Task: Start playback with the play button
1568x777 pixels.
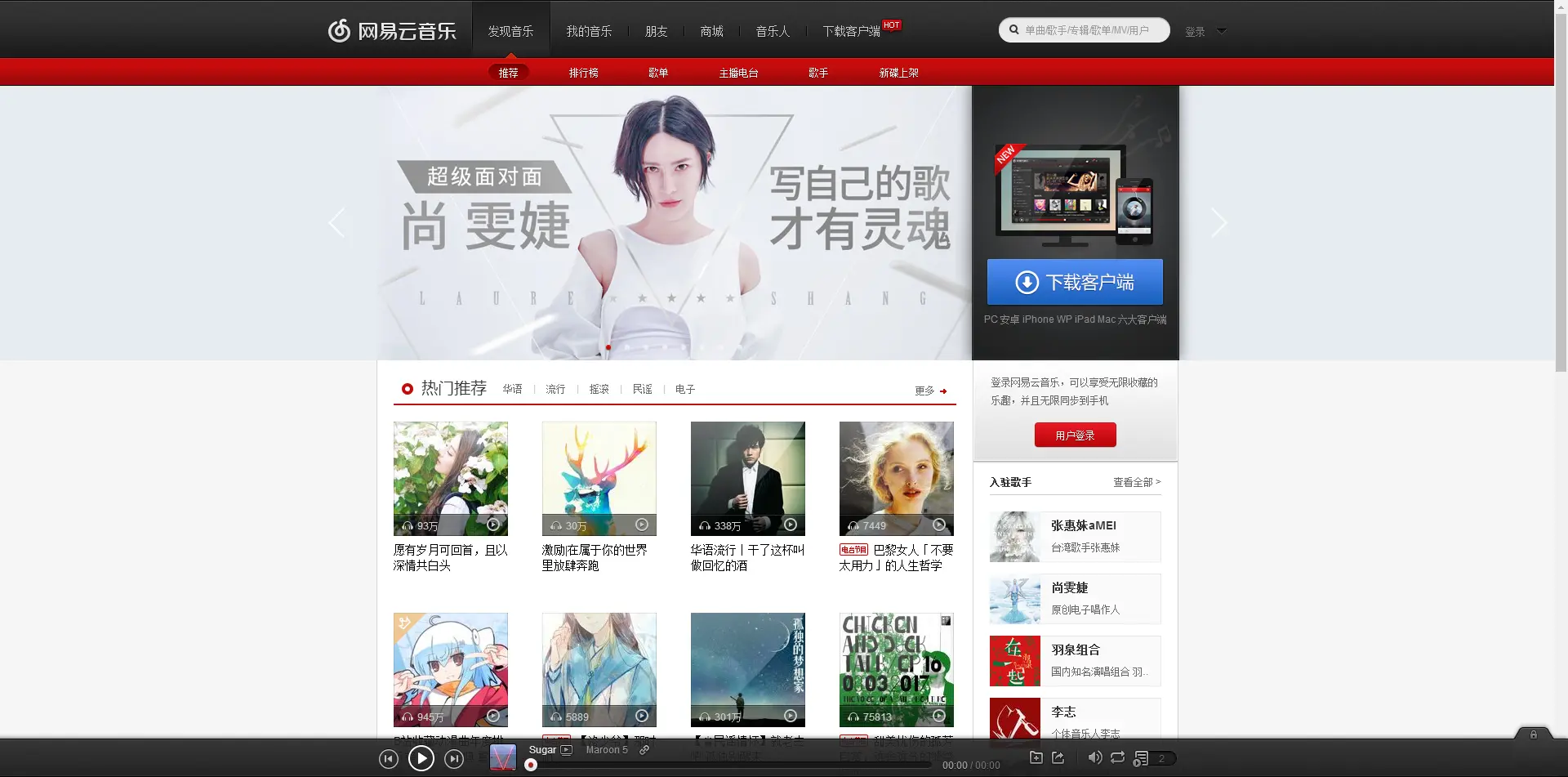Action: (421, 759)
